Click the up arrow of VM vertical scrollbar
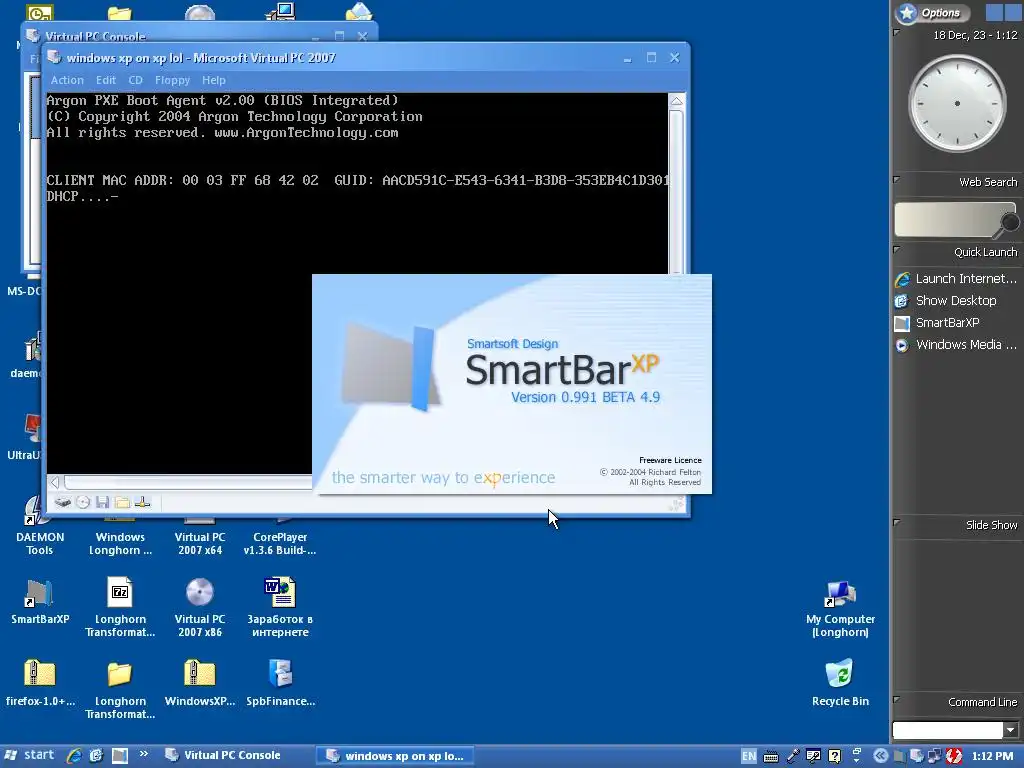 (x=677, y=101)
